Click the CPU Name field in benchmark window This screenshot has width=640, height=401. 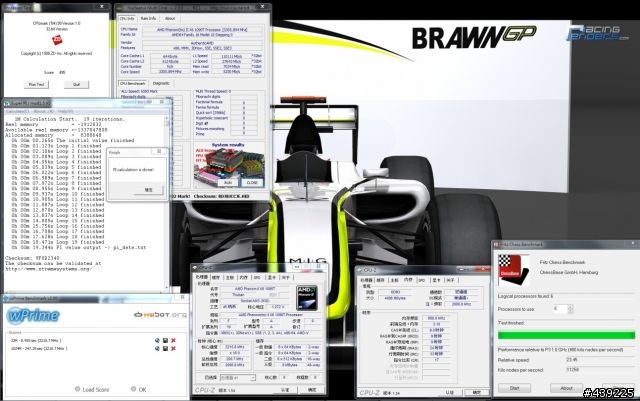[x=202, y=29]
